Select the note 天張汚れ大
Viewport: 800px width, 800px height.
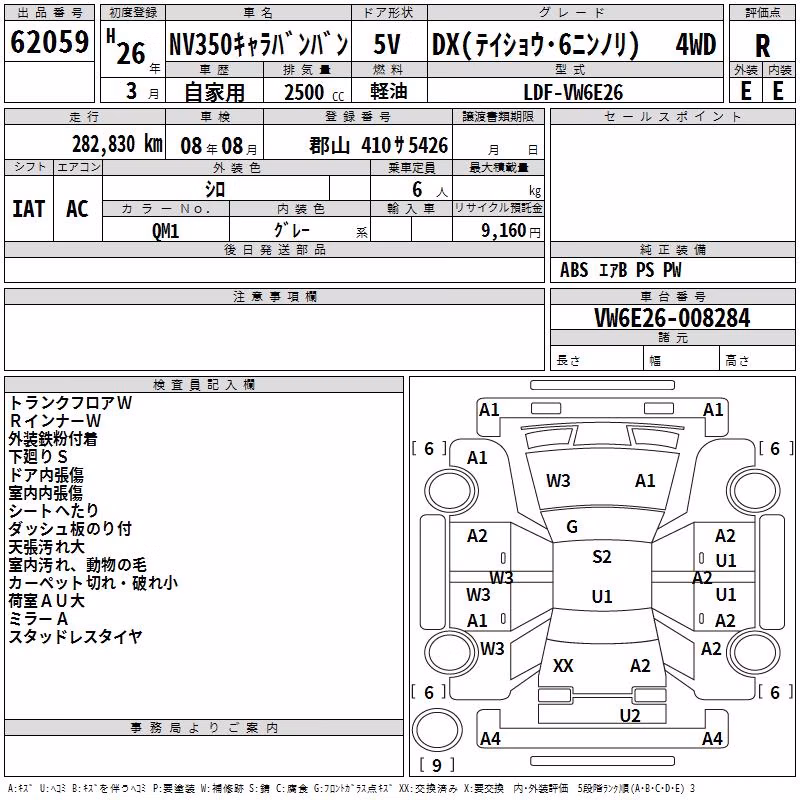46,546
